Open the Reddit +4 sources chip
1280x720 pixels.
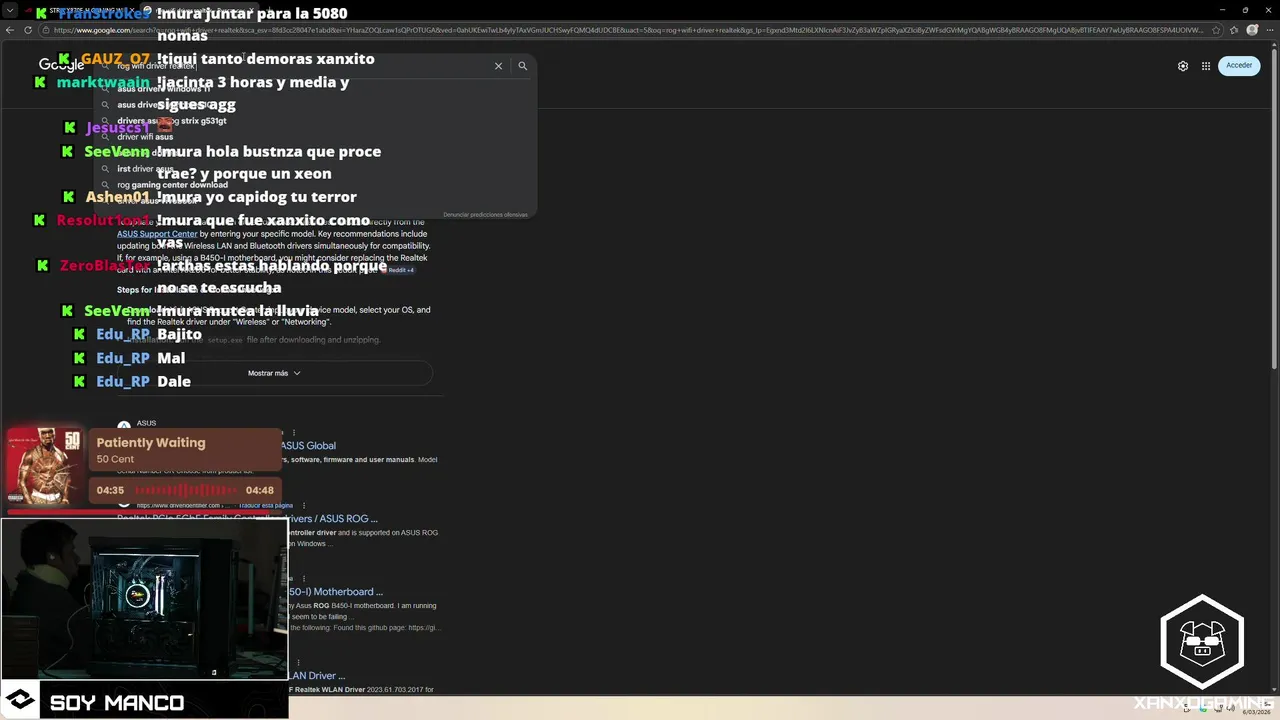coord(400,270)
